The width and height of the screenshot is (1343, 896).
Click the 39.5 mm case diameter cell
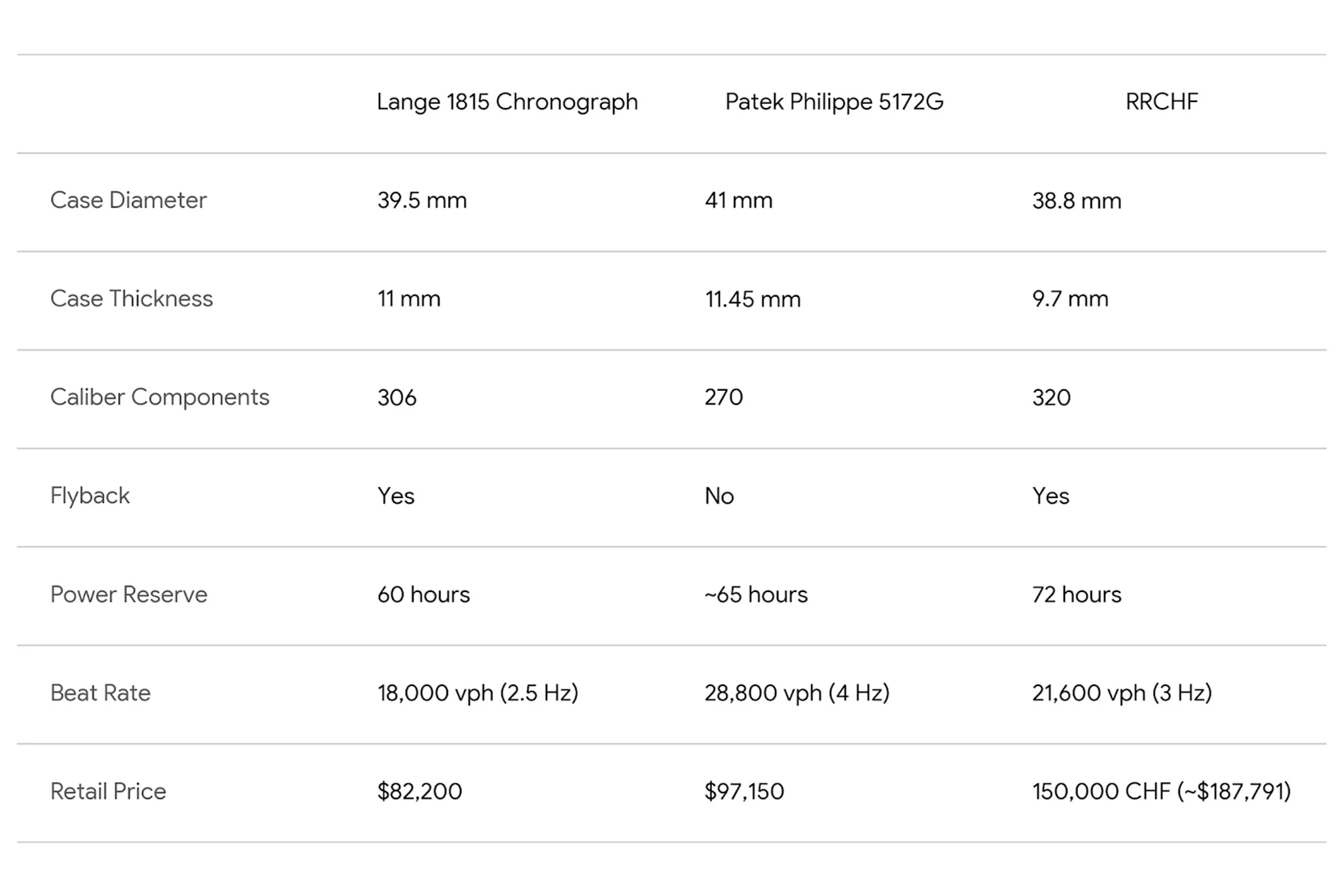(x=422, y=200)
